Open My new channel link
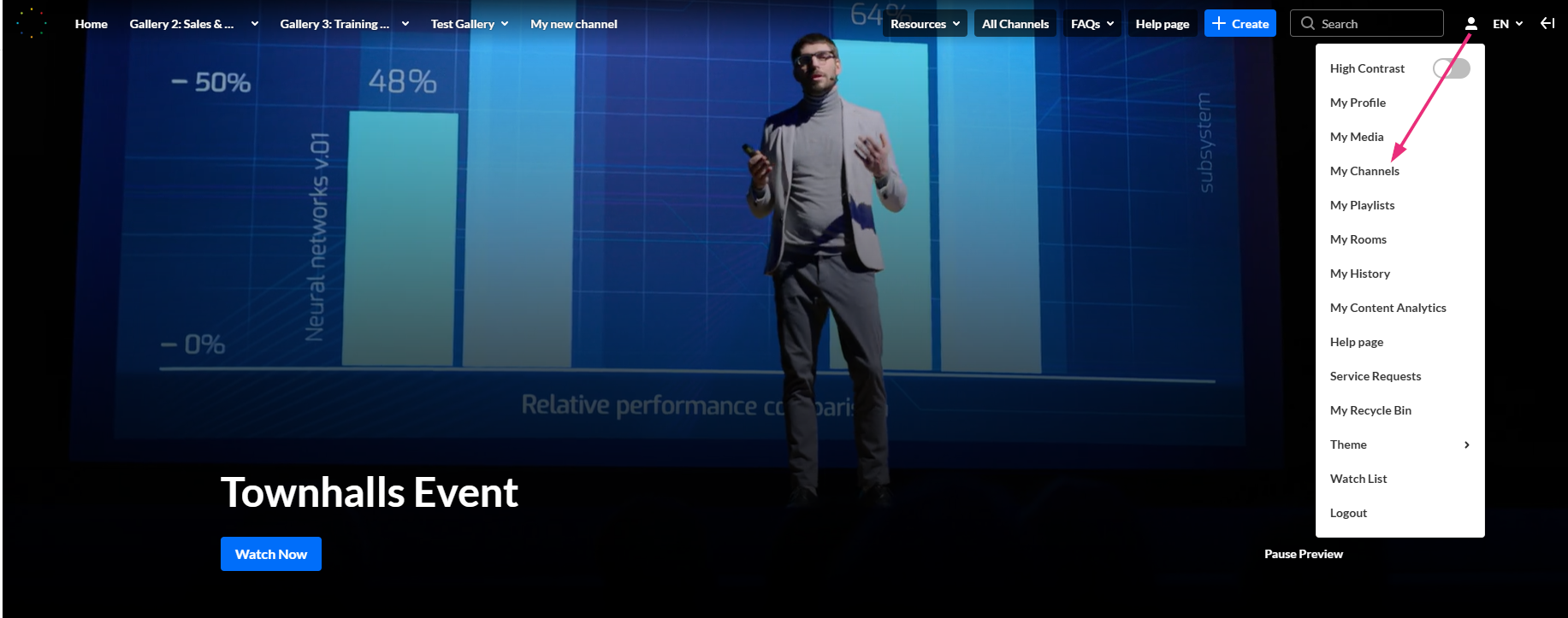The image size is (1568, 618). (574, 24)
